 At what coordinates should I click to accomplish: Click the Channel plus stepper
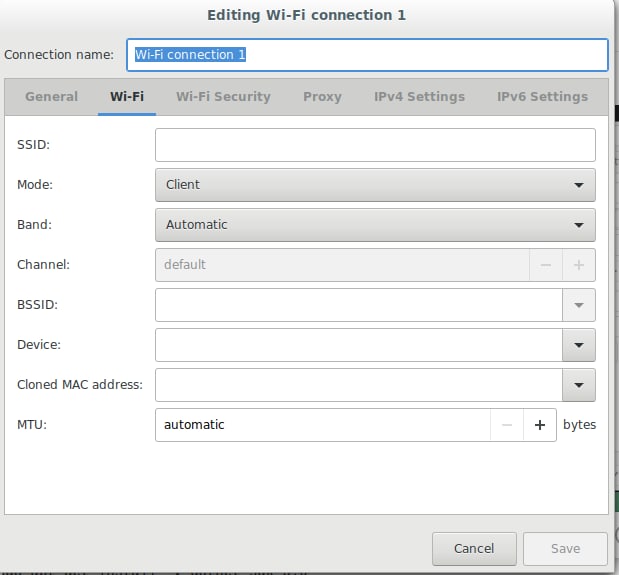(x=579, y=265)
